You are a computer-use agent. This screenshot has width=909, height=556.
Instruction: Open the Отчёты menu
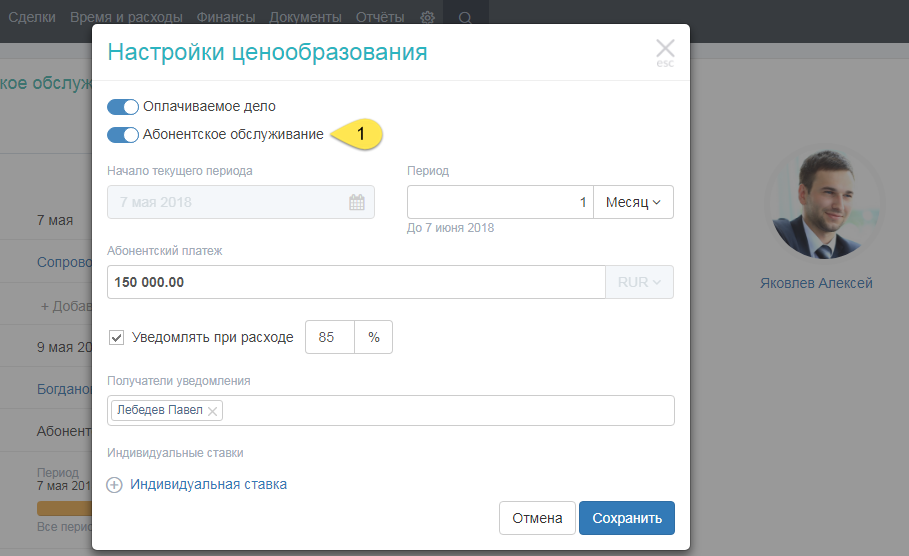380,18
